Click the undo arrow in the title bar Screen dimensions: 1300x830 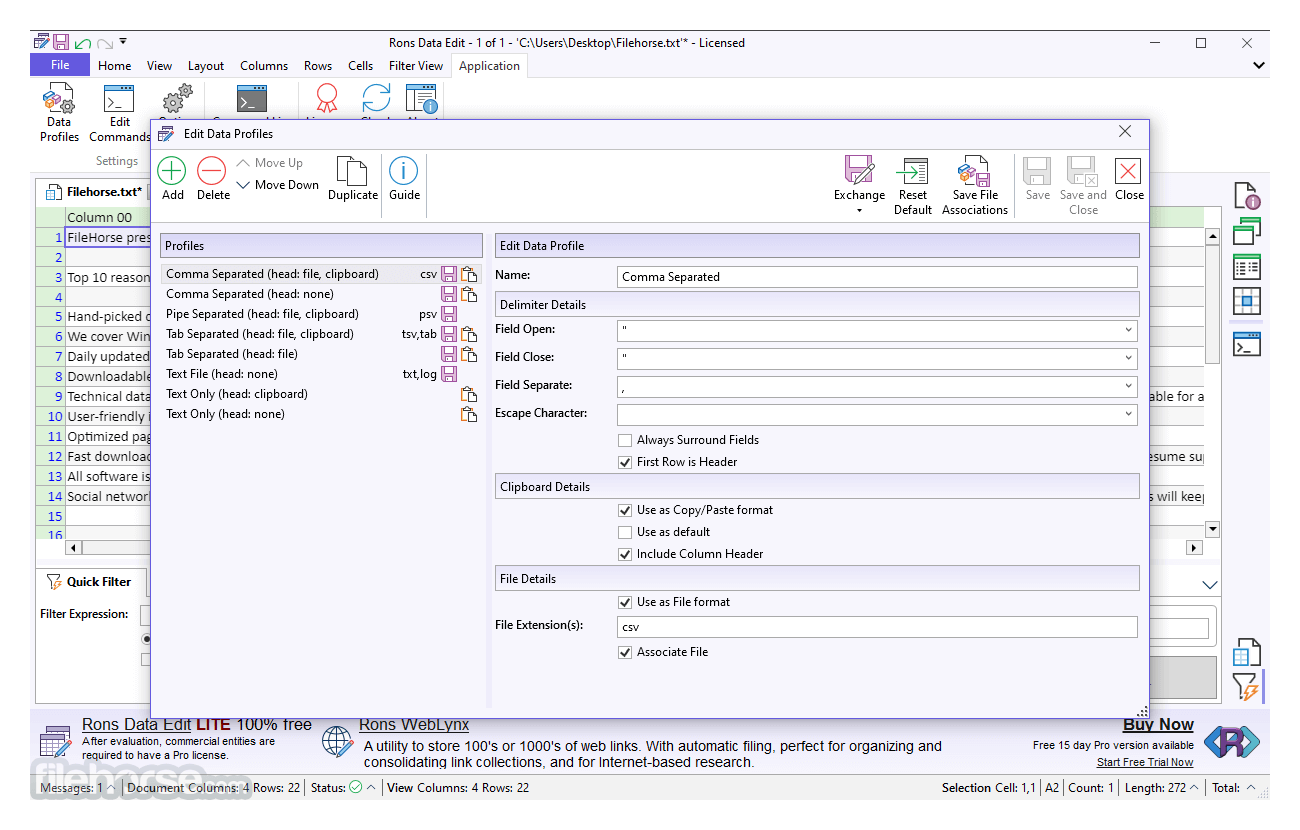(83, 43)
